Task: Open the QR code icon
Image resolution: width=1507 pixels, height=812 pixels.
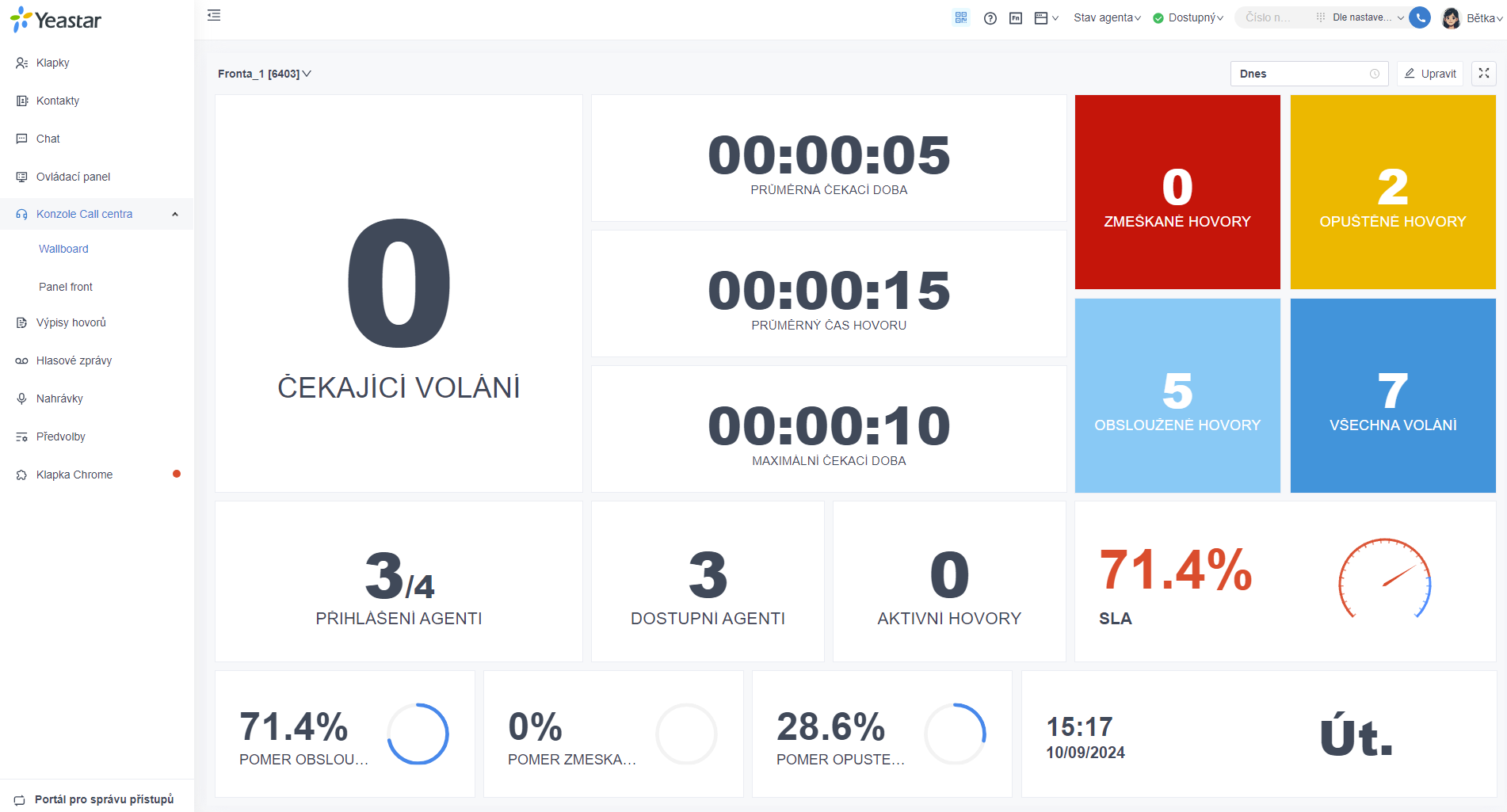Action: pos(961,17)
